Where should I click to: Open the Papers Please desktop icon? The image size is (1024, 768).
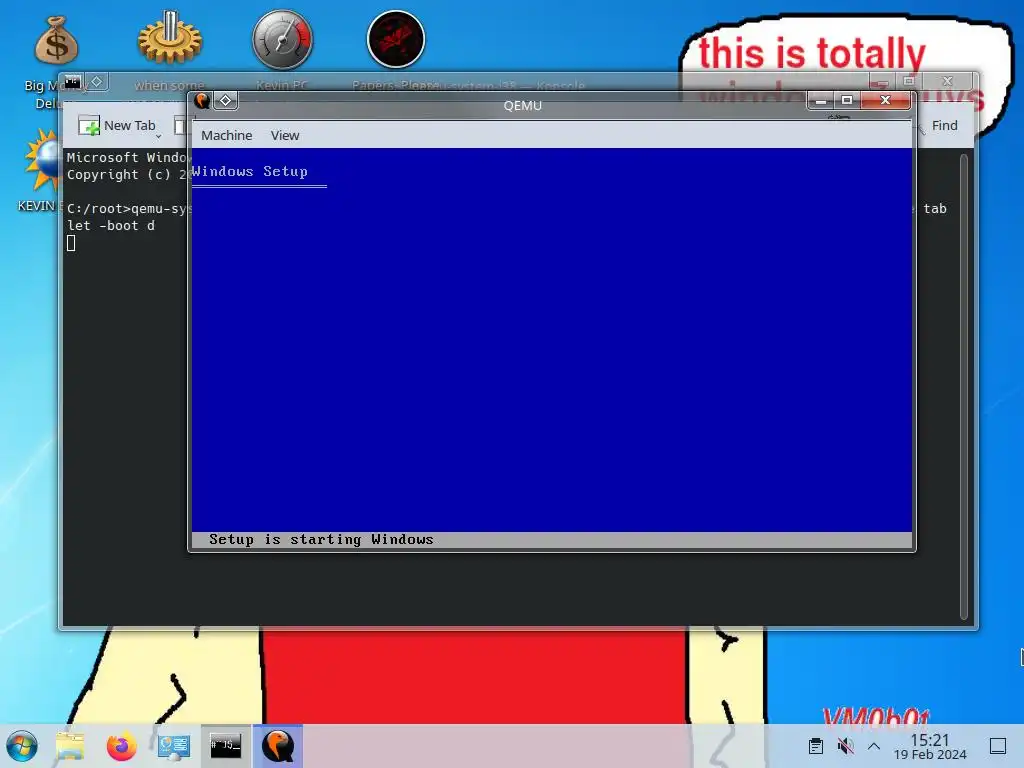396,39
